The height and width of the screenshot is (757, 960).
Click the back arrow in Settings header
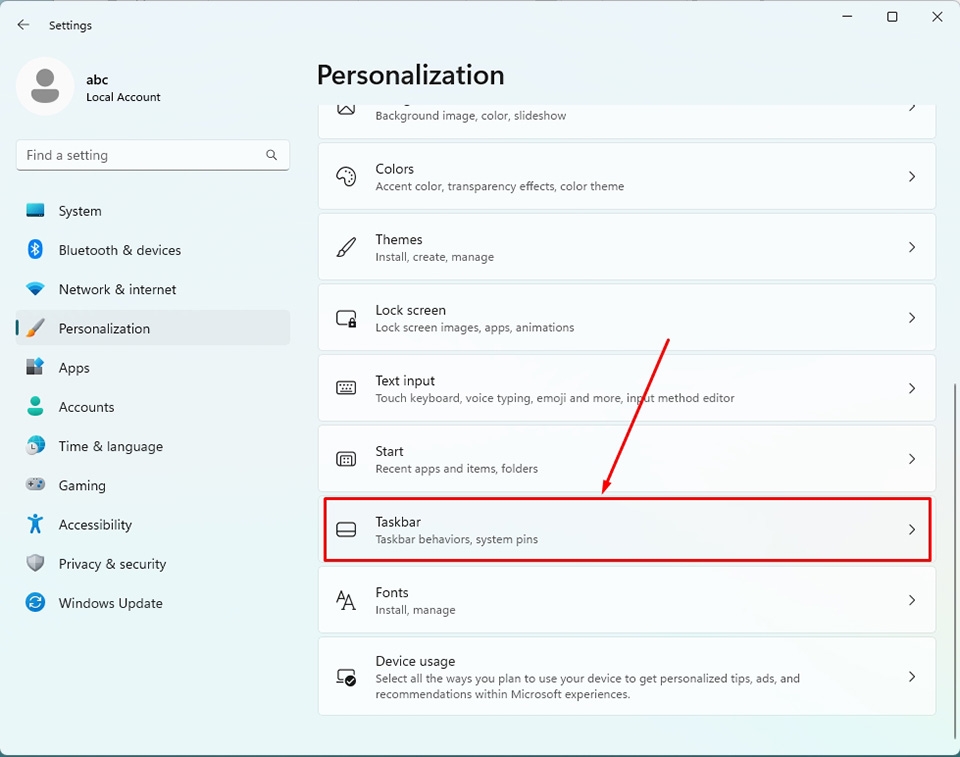[x=23, y=24]
